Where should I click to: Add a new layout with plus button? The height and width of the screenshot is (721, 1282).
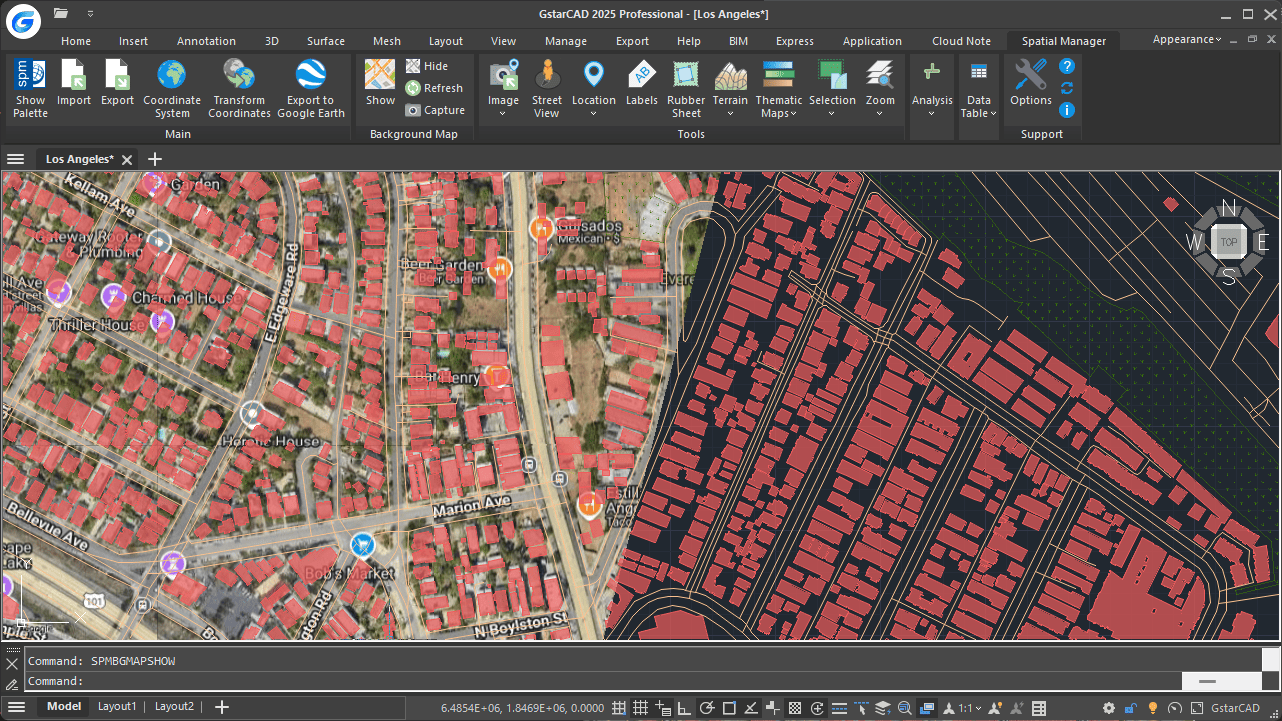pyautogui.click(x=222, y=707)
